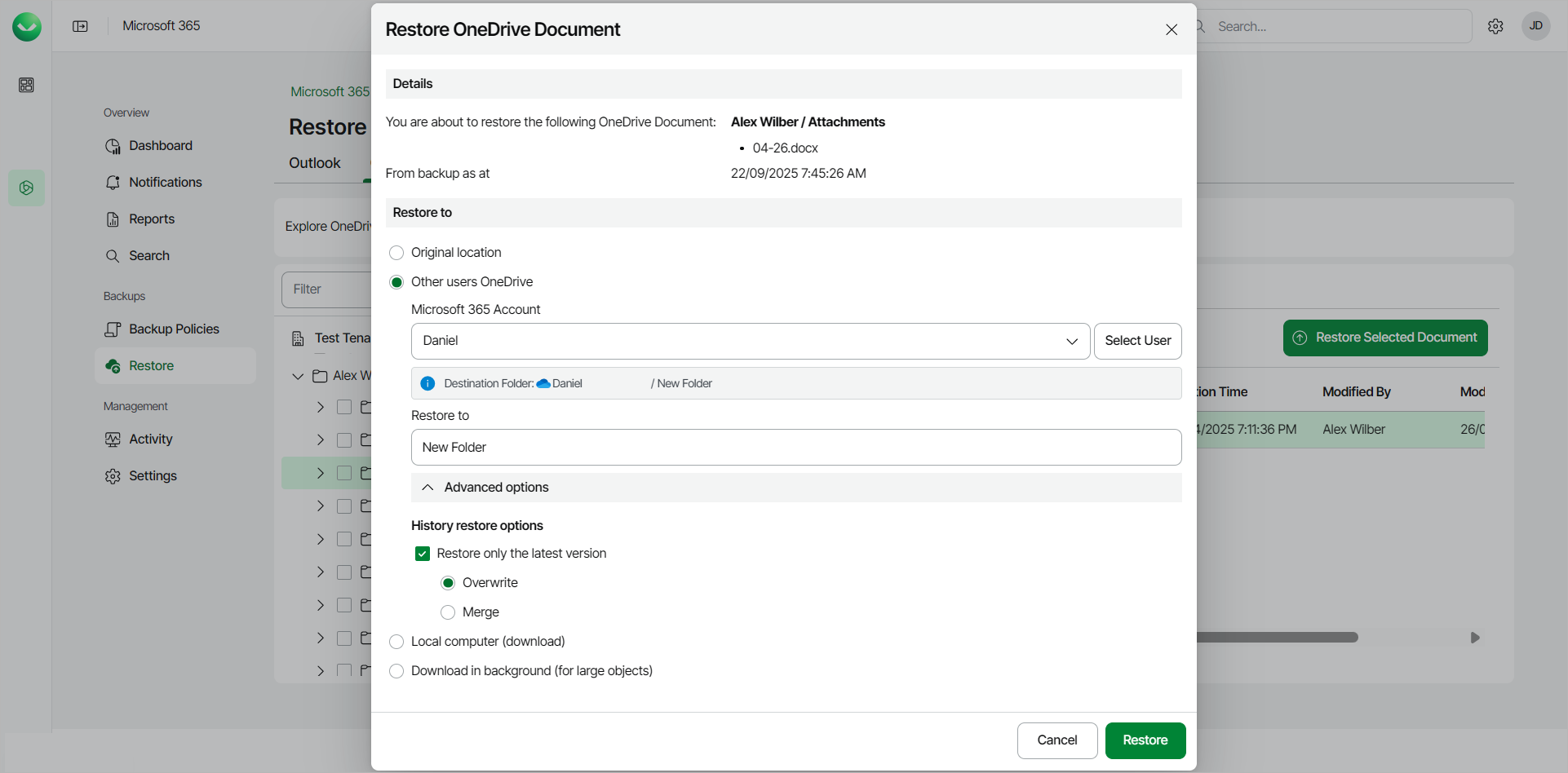Select Local computer (download) option
Screen dimensions: 1568x773
coord(396,642)
